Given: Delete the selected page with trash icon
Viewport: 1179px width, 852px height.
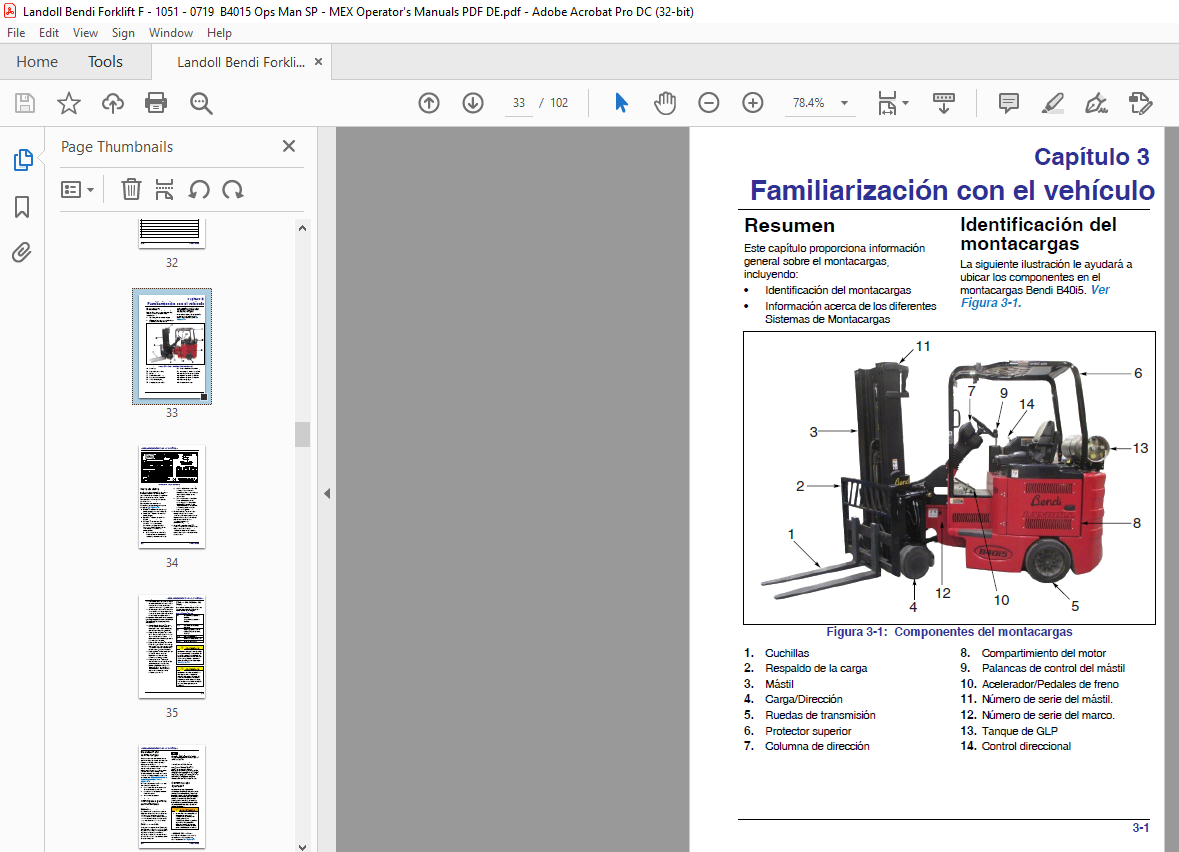Looking at the screenshot, I should (x=131, y=190).
